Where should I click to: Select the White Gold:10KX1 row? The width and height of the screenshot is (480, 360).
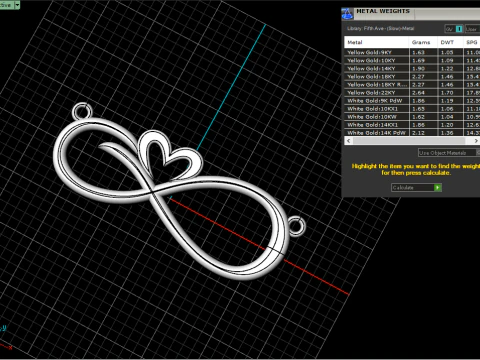click(412, 108)
